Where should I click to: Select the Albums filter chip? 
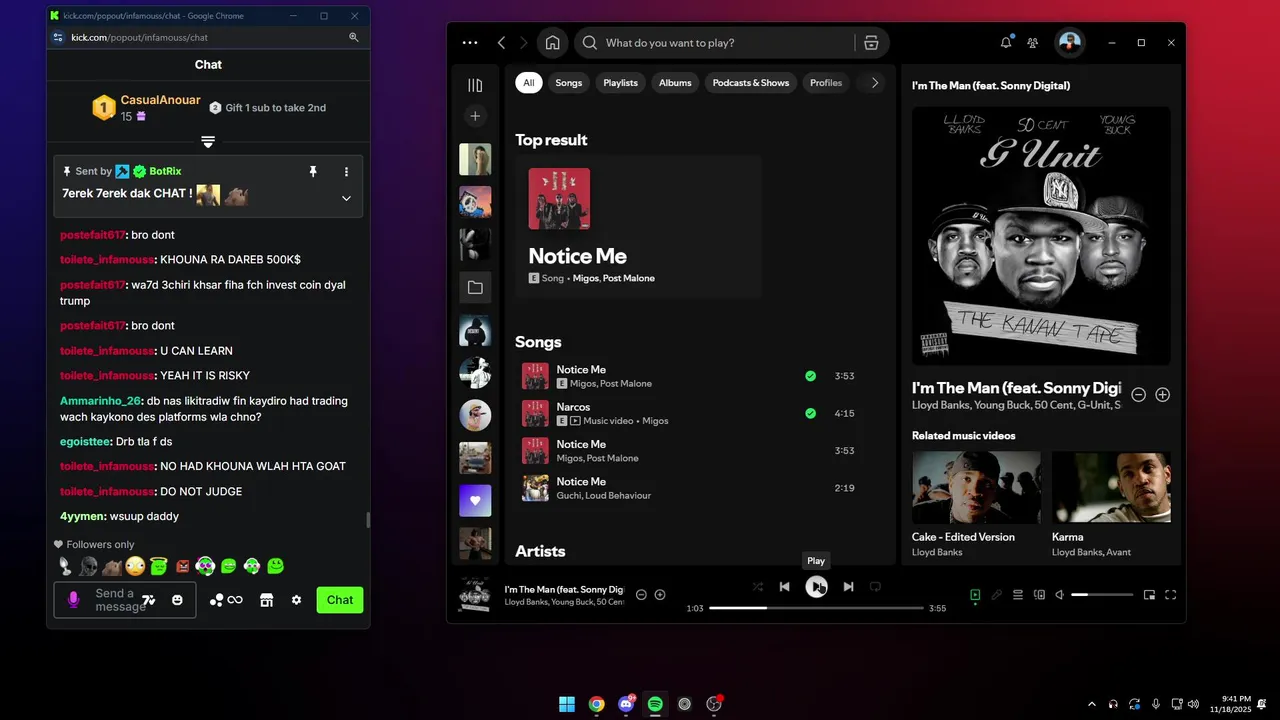pyautogui.click(x=675, y=83)
